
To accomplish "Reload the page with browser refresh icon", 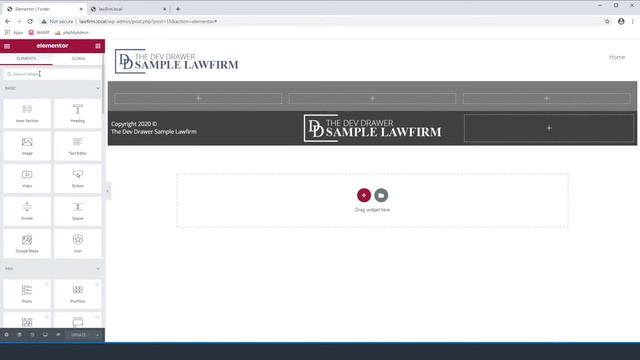I will 30,21.
